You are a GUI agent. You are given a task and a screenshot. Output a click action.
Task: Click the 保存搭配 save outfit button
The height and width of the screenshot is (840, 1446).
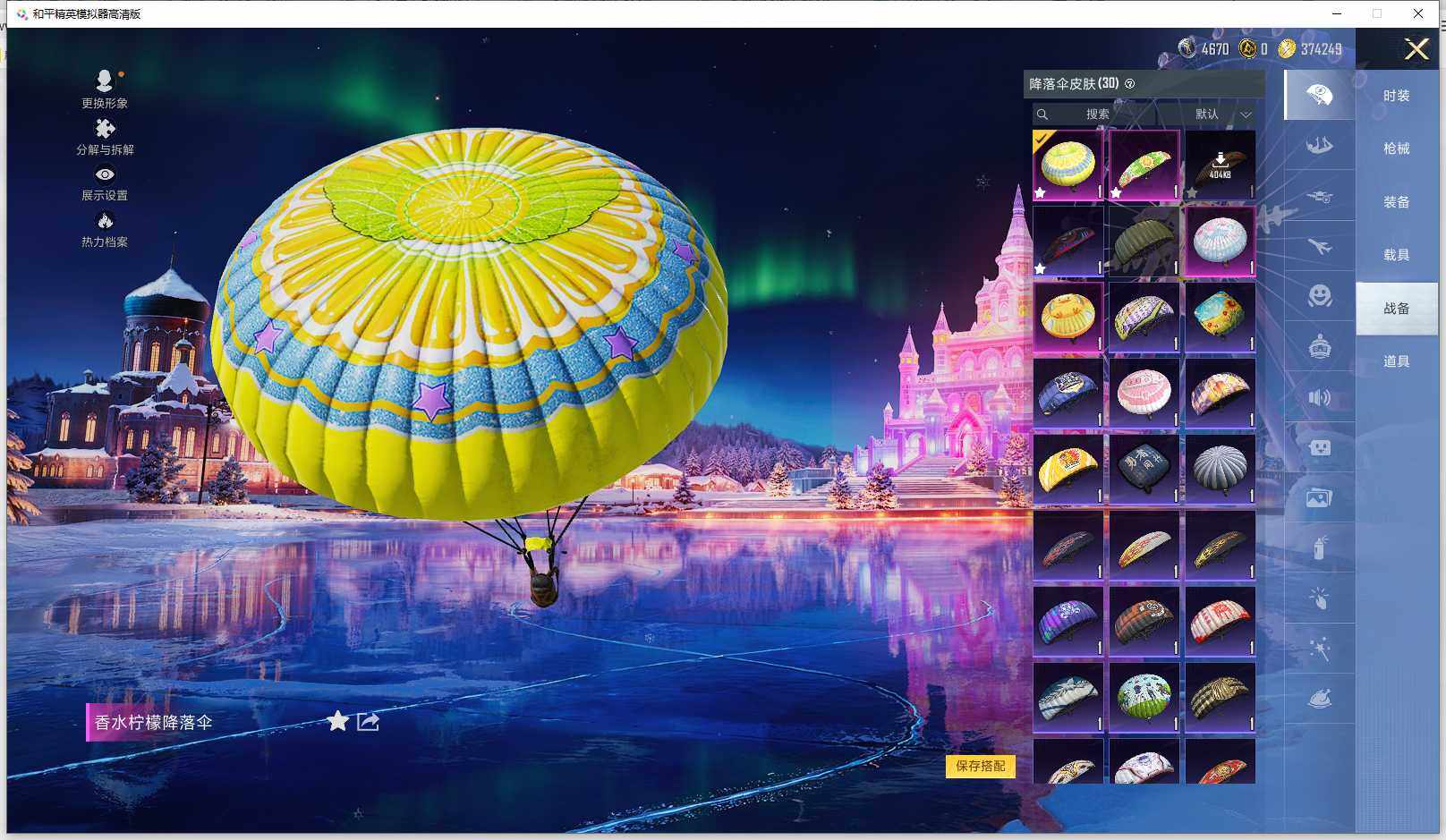[981, 766]
